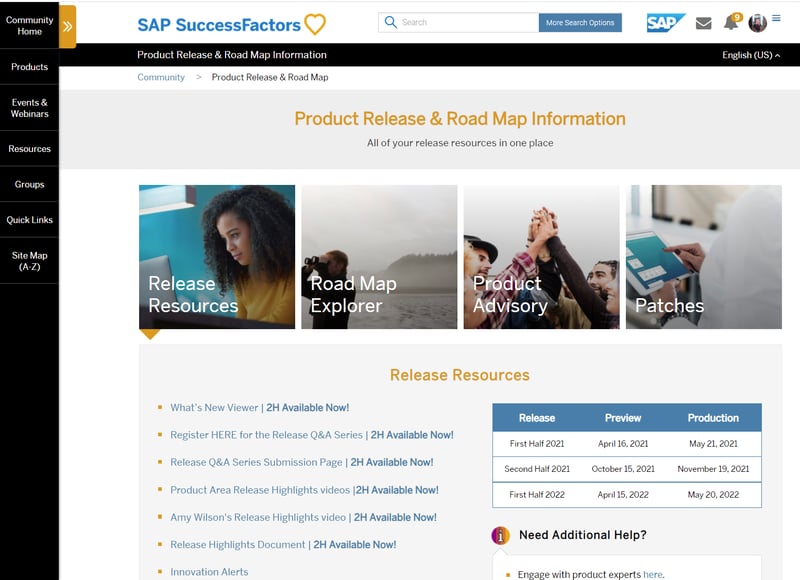The width and height of the screenshot is (800, 580).
Task: Open Groups in the sidebar
Action: pyautogui.click(x=29, y=184)
